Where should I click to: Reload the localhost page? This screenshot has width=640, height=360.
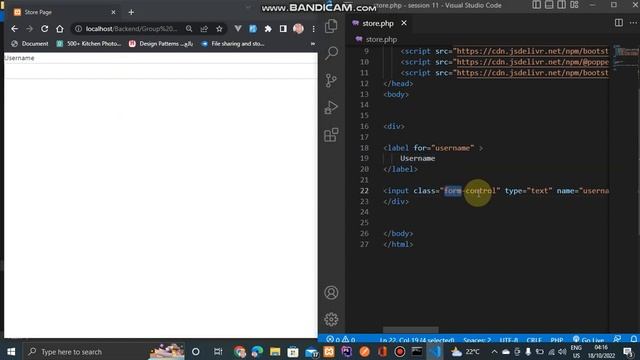tap(44, 29)
